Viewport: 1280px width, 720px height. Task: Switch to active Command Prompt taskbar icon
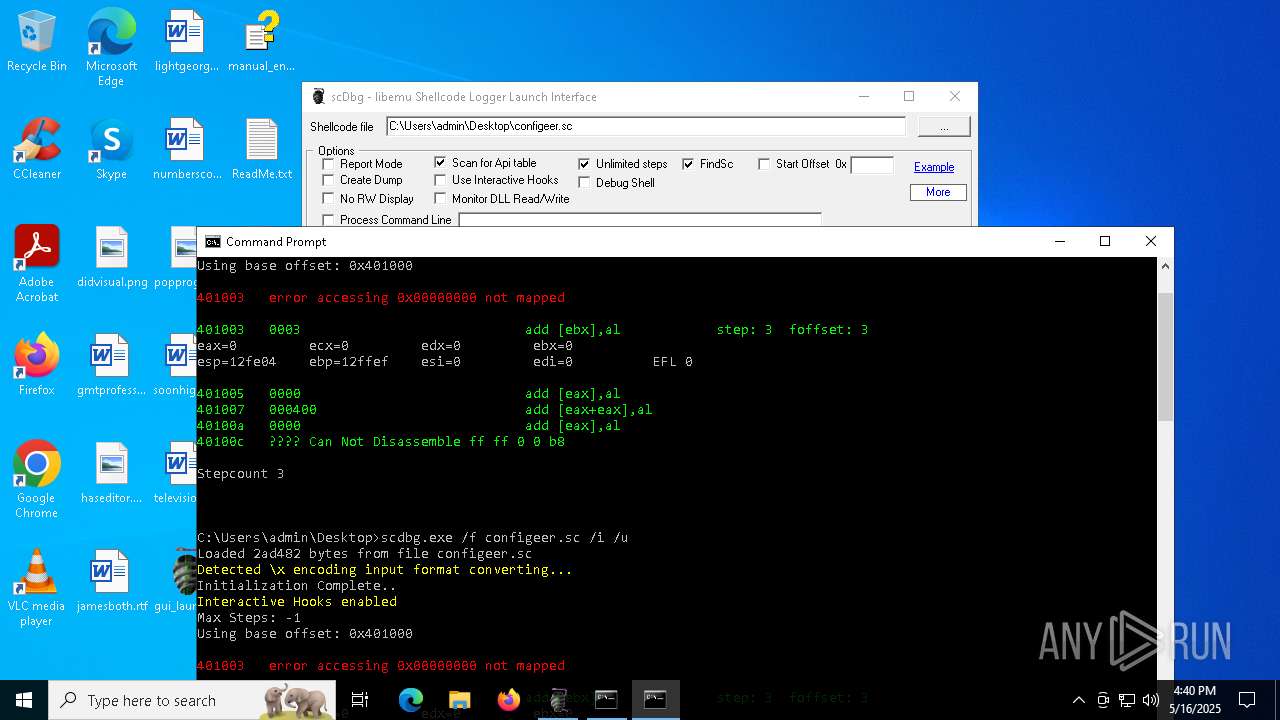(655, 700)
